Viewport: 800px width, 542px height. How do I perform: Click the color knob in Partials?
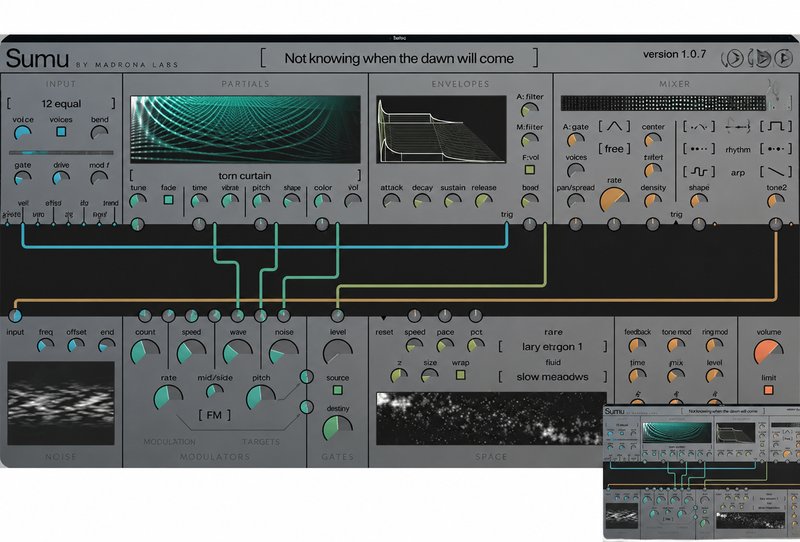[x=322, y=201]
